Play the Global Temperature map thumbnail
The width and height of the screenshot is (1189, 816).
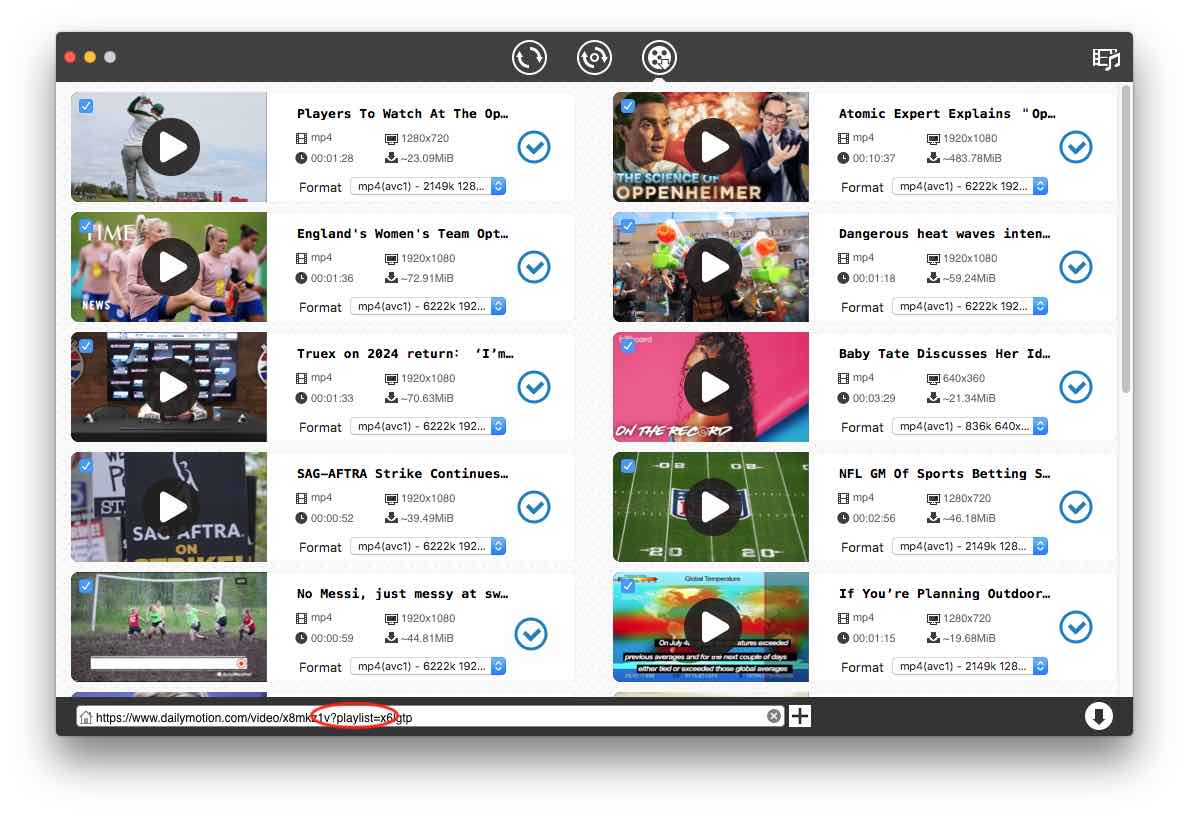711,626
